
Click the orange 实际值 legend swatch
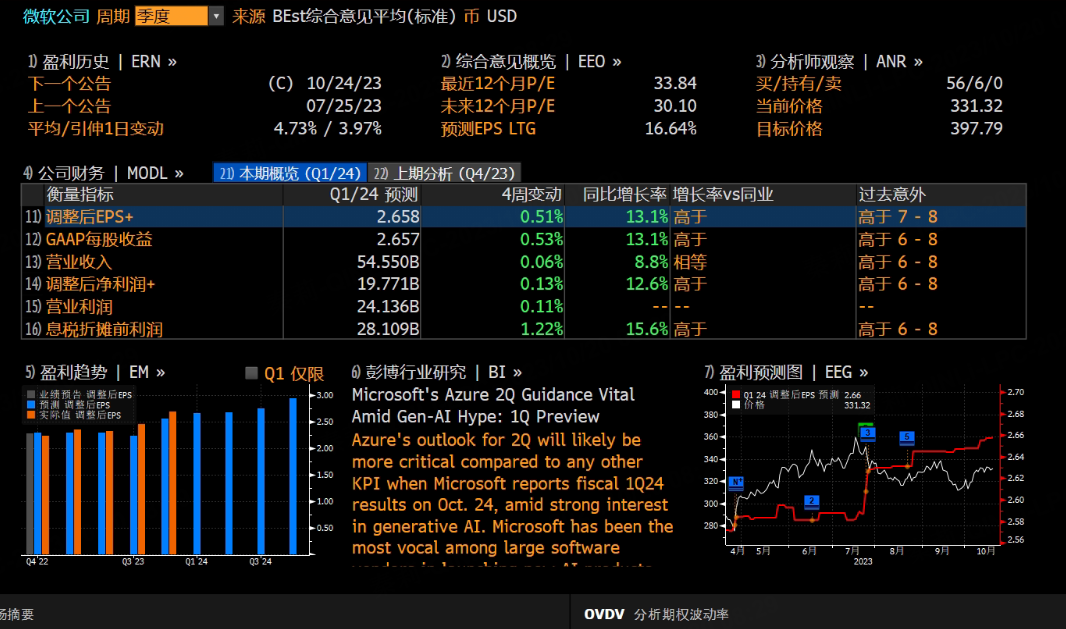31,415
